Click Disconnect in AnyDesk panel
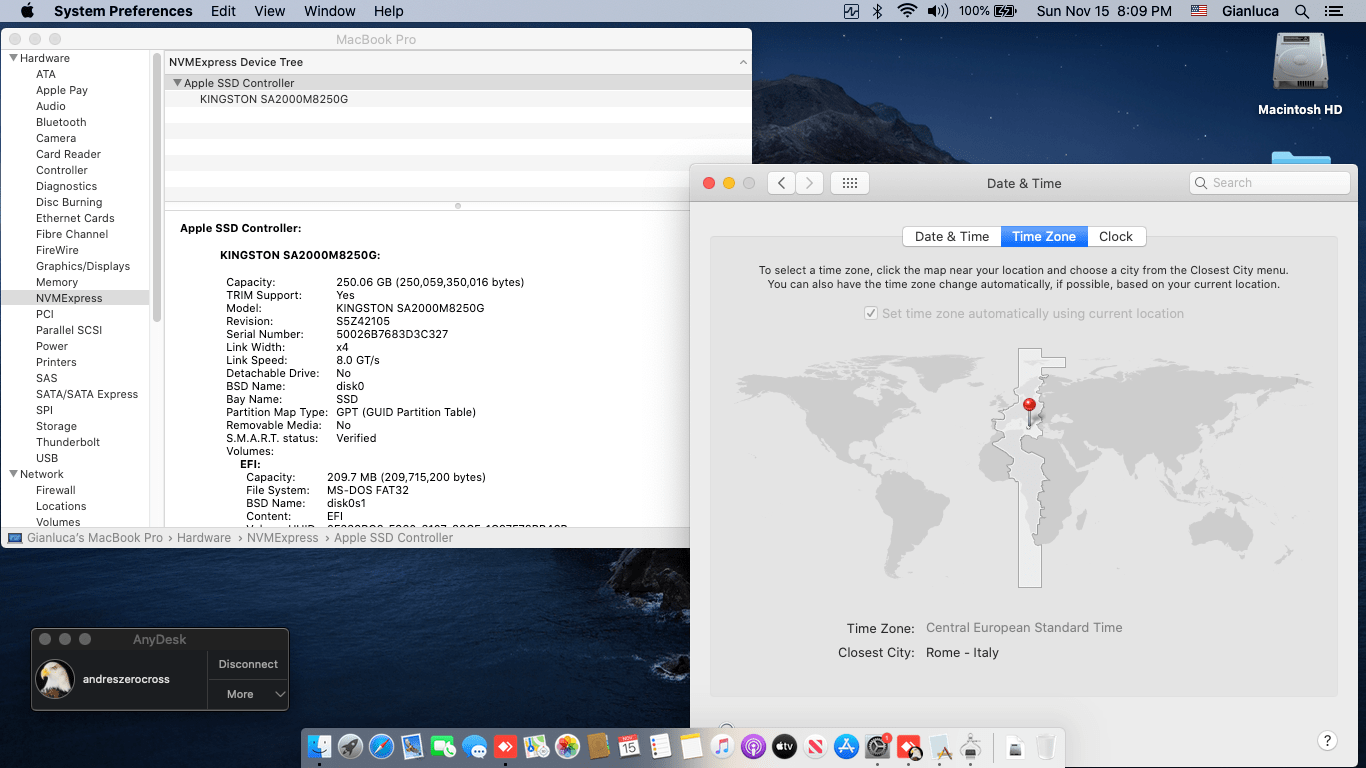Image resolution: width=1366 pixels, height=768 pixels. click(248, 664)
